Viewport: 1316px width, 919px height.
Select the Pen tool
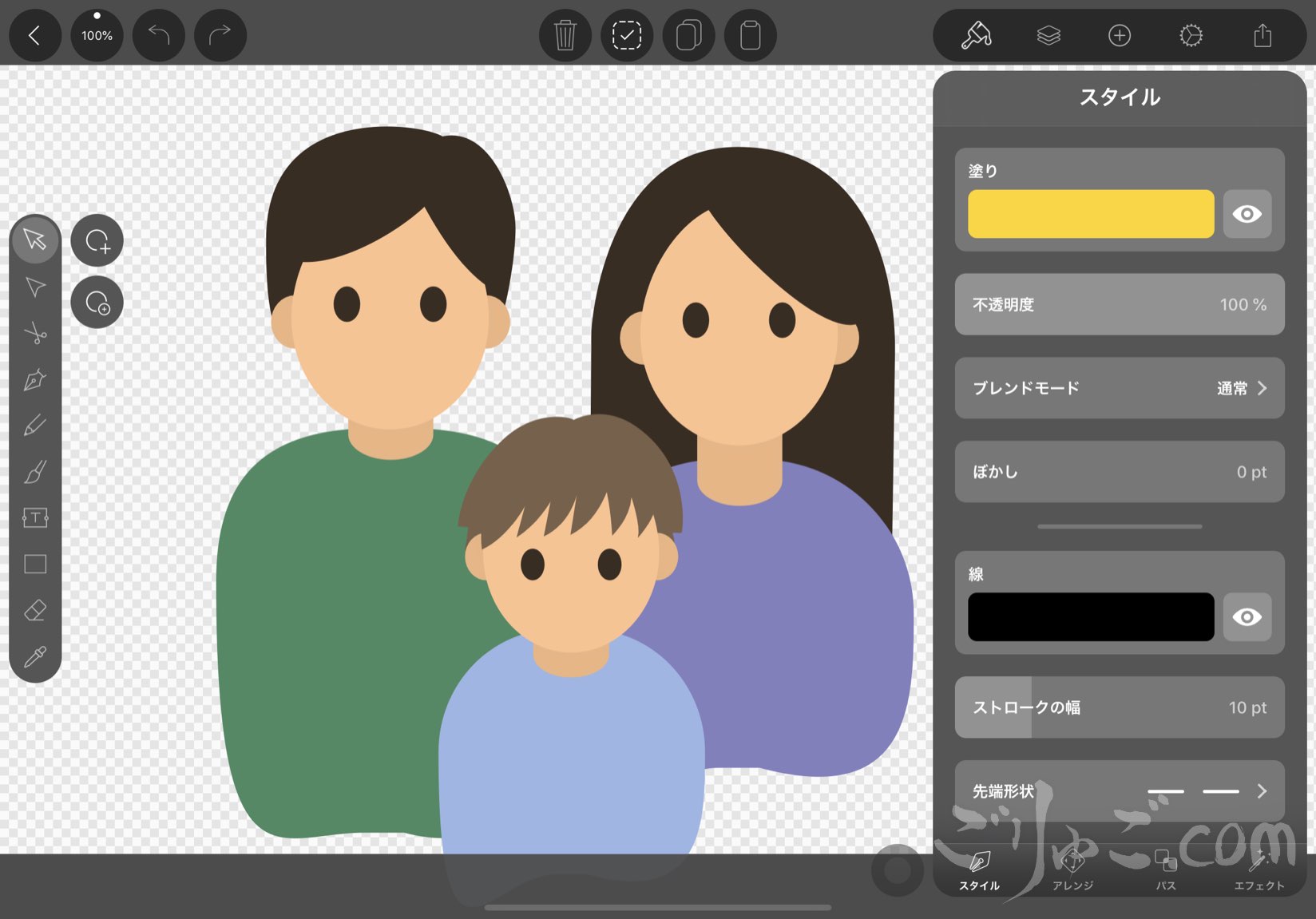[x=35, y=379]
